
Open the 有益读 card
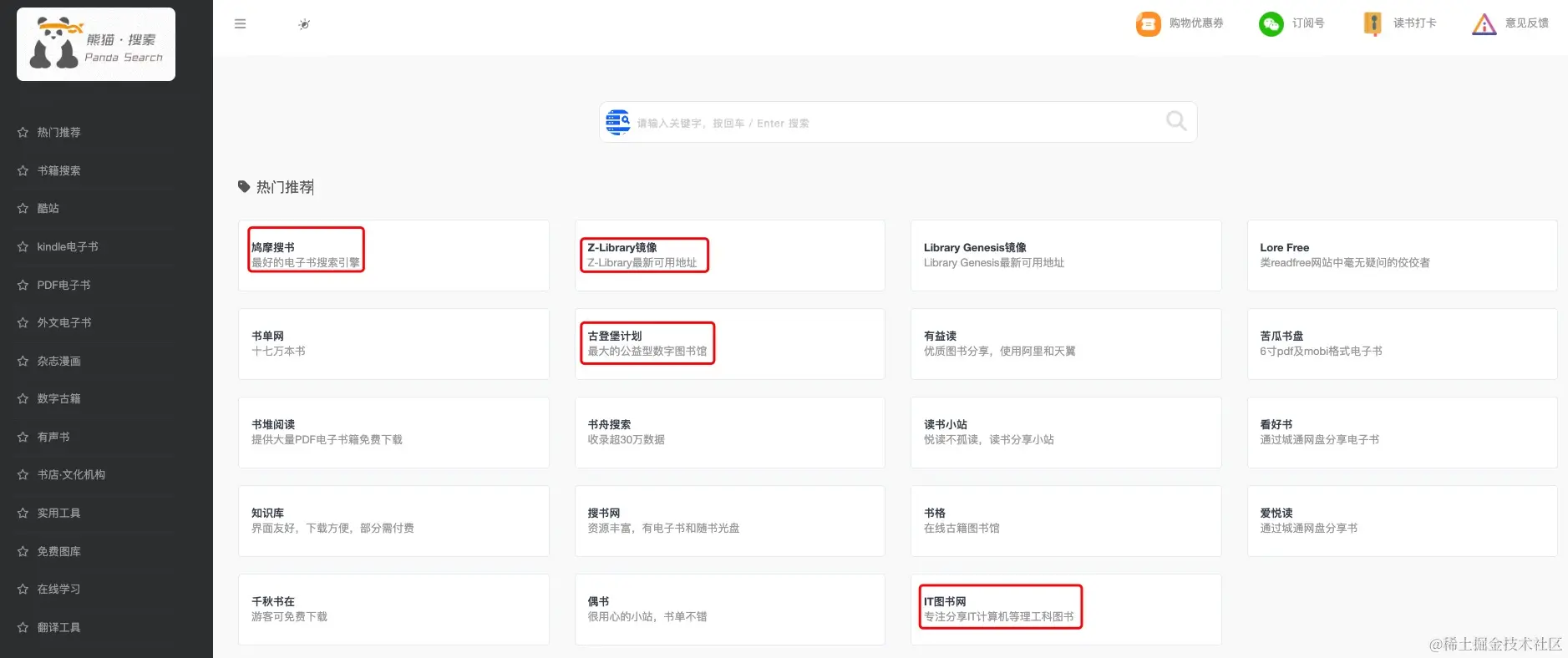1066,344
